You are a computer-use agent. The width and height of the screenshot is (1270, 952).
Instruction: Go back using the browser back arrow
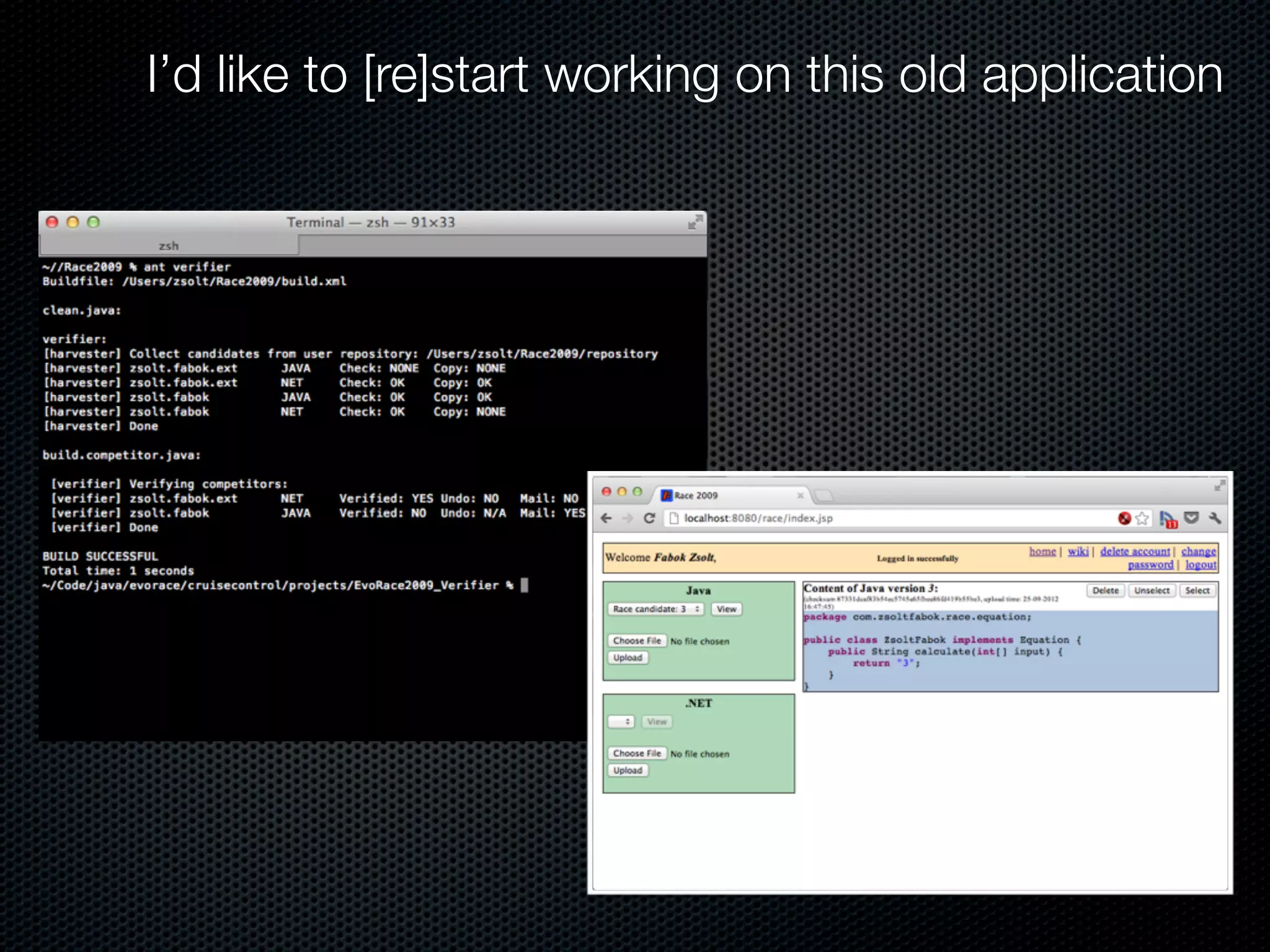point(606,518)
